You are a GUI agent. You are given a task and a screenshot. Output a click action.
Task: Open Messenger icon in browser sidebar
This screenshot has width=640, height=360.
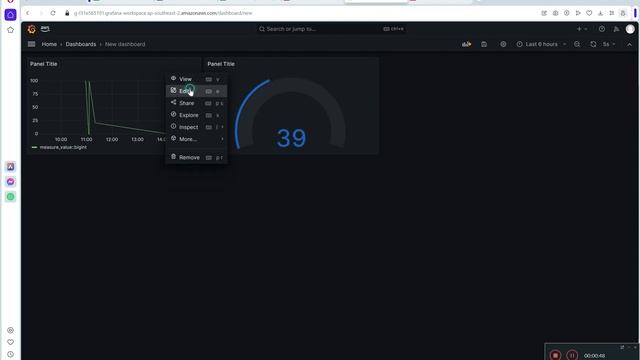(x=11, y=182)
